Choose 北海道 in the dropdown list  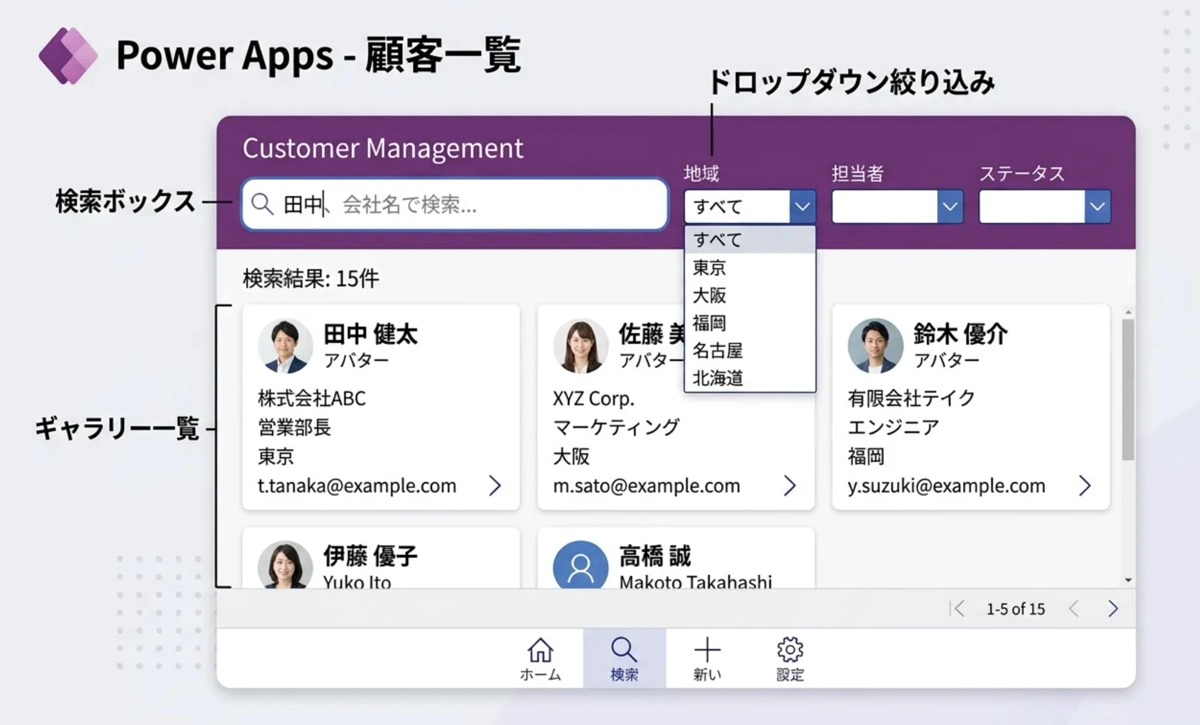point(718,379)
